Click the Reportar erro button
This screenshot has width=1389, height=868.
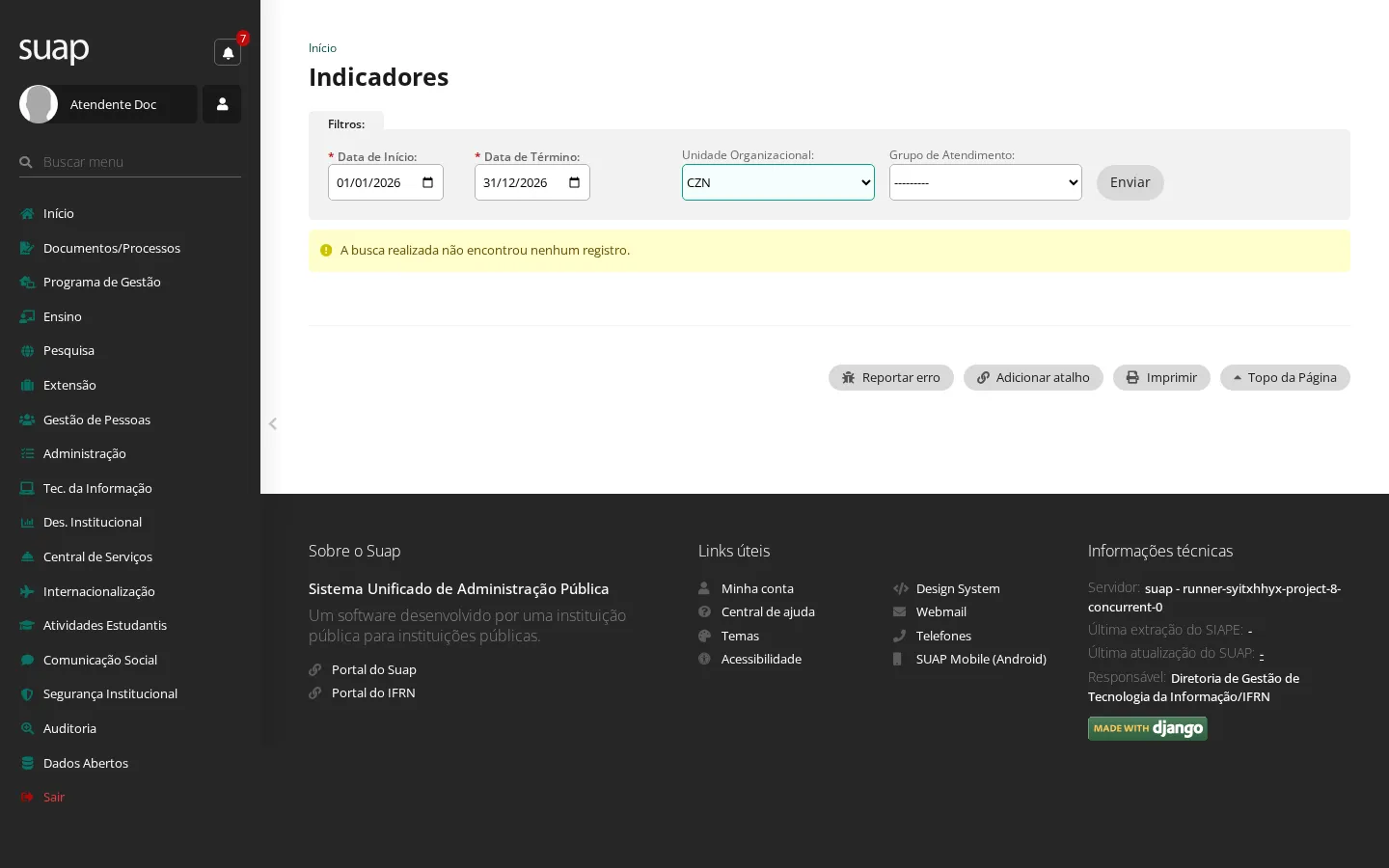(891, 377)
